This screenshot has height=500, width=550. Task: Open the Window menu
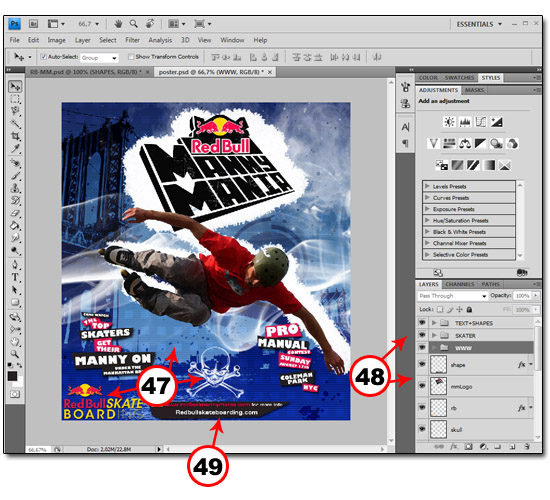(232, 40)
